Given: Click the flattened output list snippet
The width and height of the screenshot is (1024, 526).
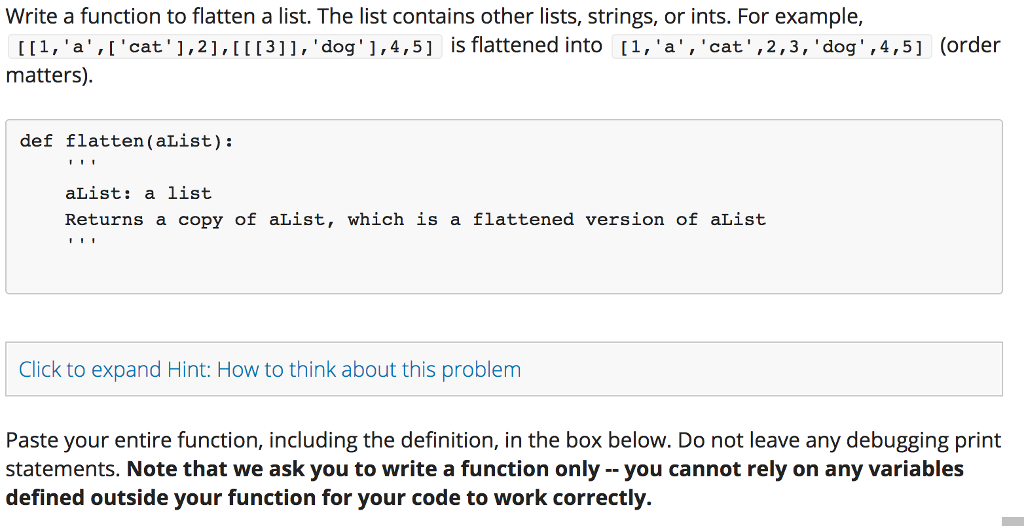Looking at the screenshot, I should pos(772,47).
